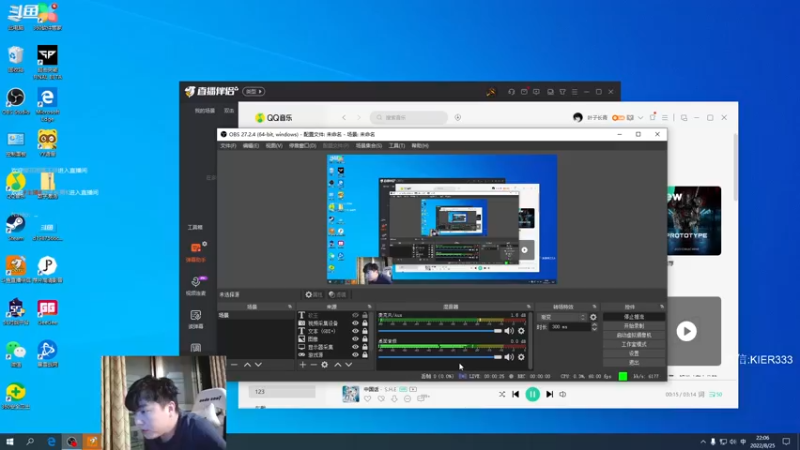
Task: Click 启动虚拟摄像机 button
Action: (x=634, y=335)
